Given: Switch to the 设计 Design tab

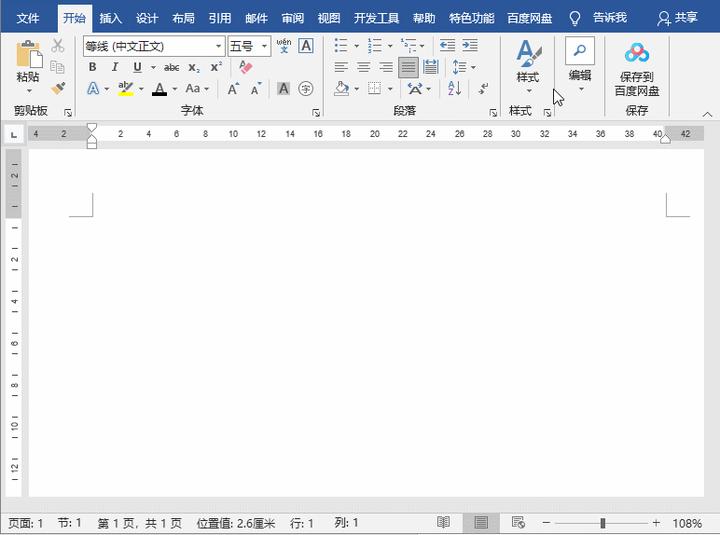Looking at the screenshot, I should click(x=147, y=18).
